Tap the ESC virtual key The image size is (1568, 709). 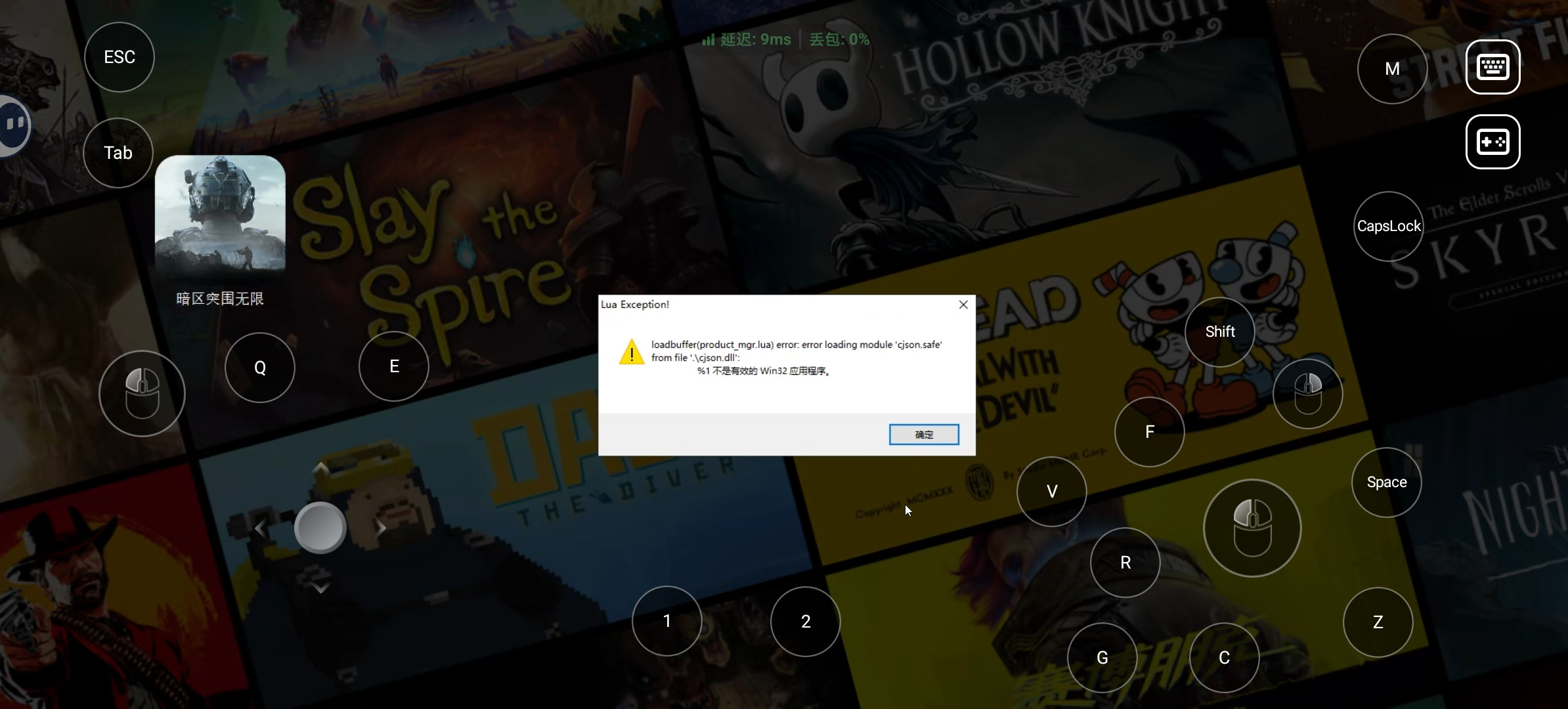coord(120,57)
